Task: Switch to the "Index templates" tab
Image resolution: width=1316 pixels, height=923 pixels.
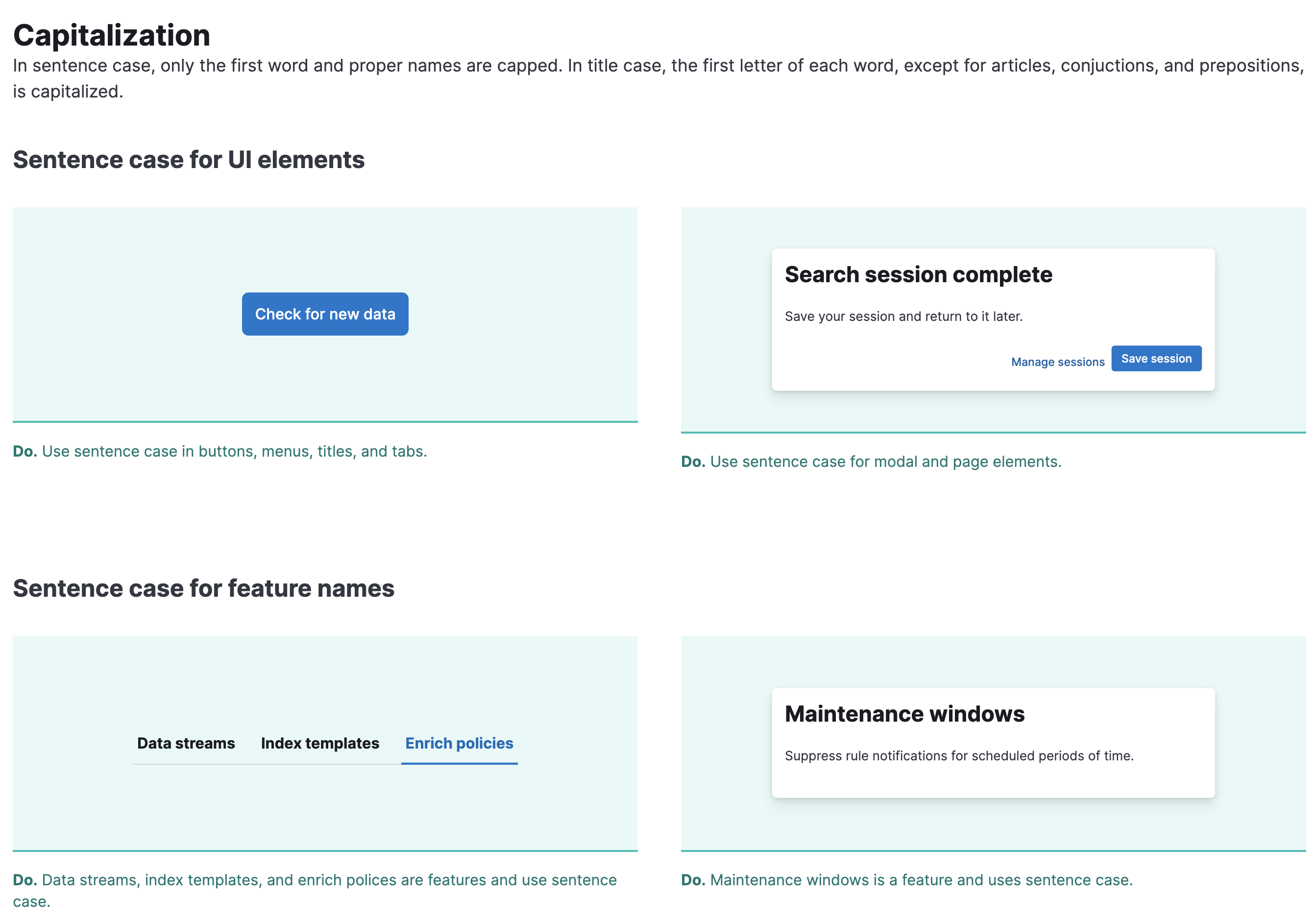Action: click(x=319, y=743)
